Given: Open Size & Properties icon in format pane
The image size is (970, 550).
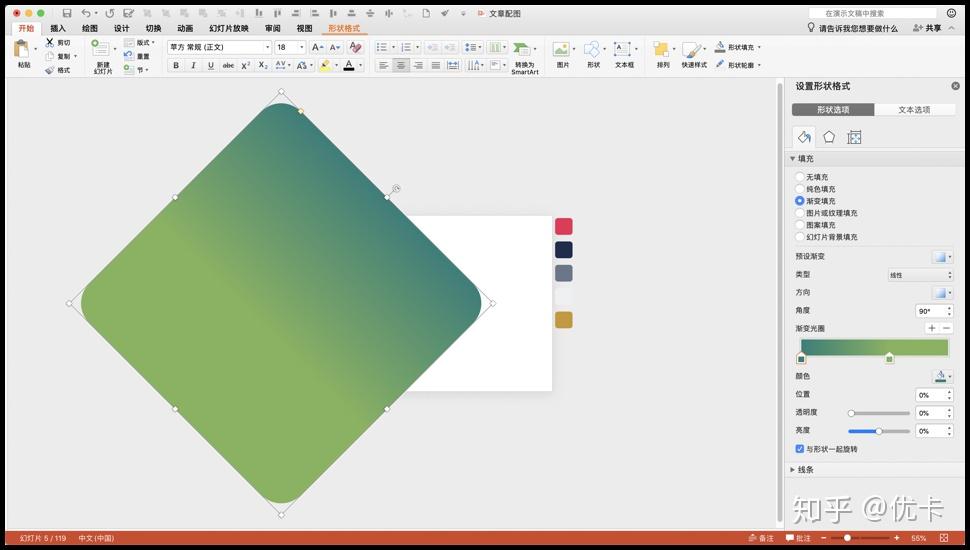Looking at the screenshot, I should pyautogui.click(x=854, y=137).
